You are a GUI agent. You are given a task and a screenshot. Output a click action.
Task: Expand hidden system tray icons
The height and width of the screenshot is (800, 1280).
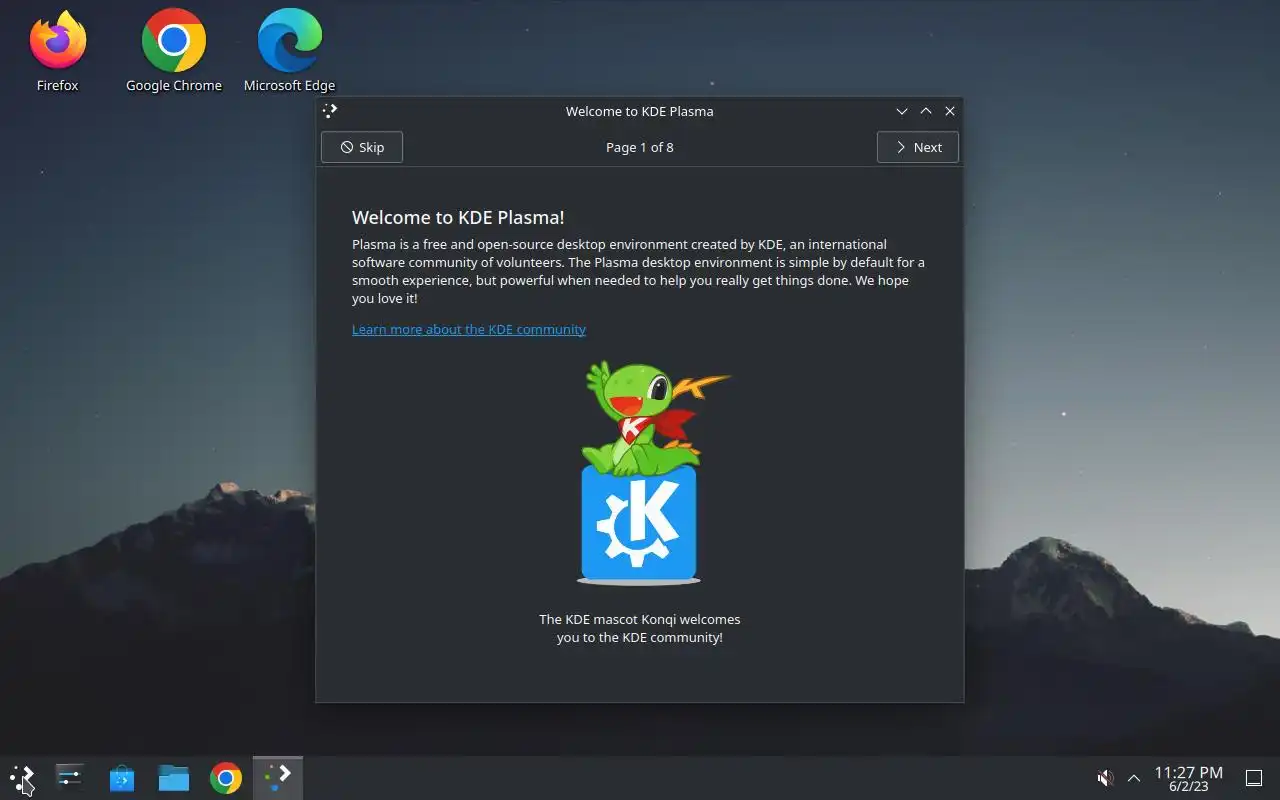coord(1134,778)
